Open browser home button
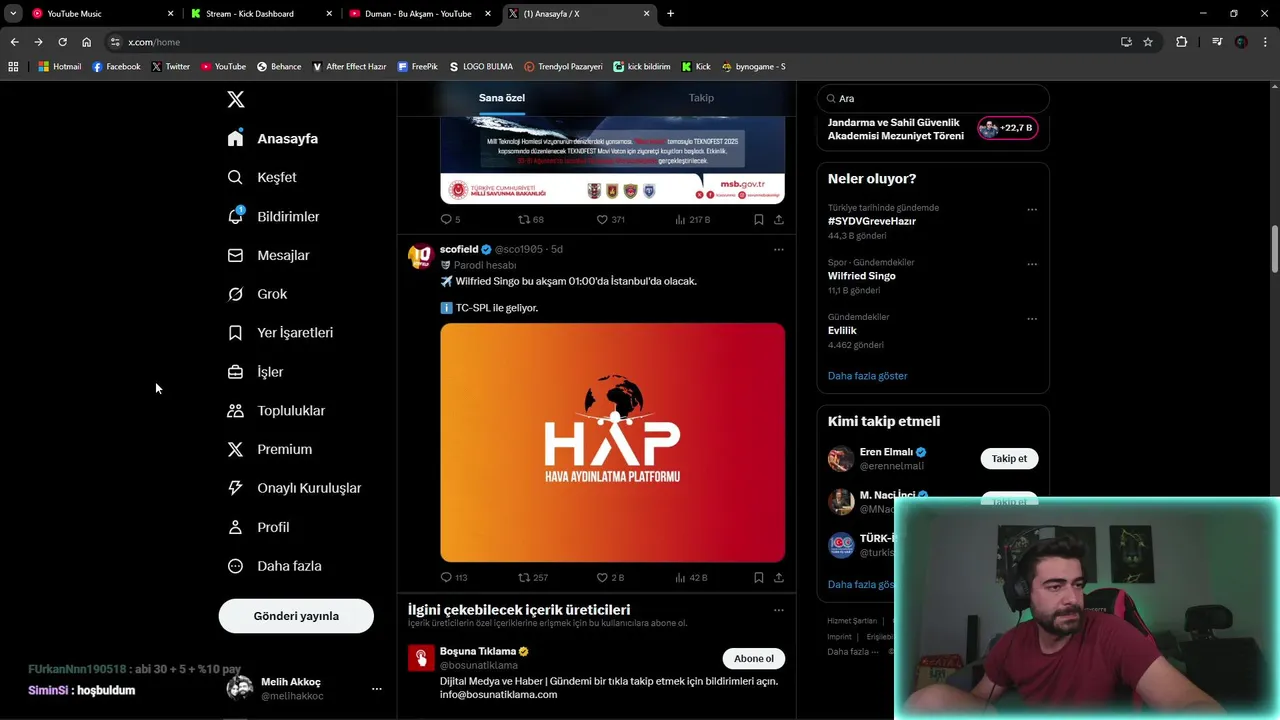Screen dimensions: 1280x720 click(86, 42)
